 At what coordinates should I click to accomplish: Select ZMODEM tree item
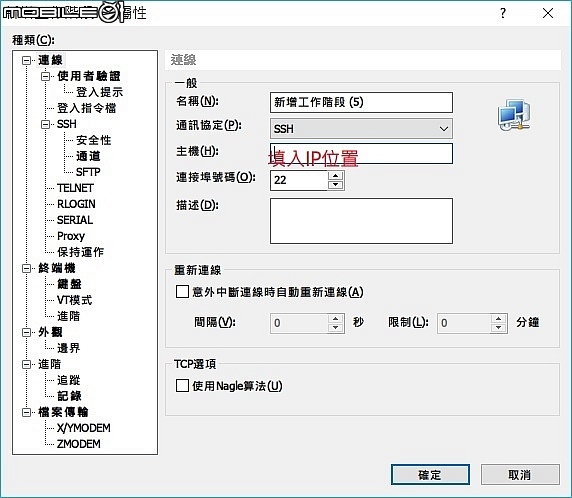[78, 444]
